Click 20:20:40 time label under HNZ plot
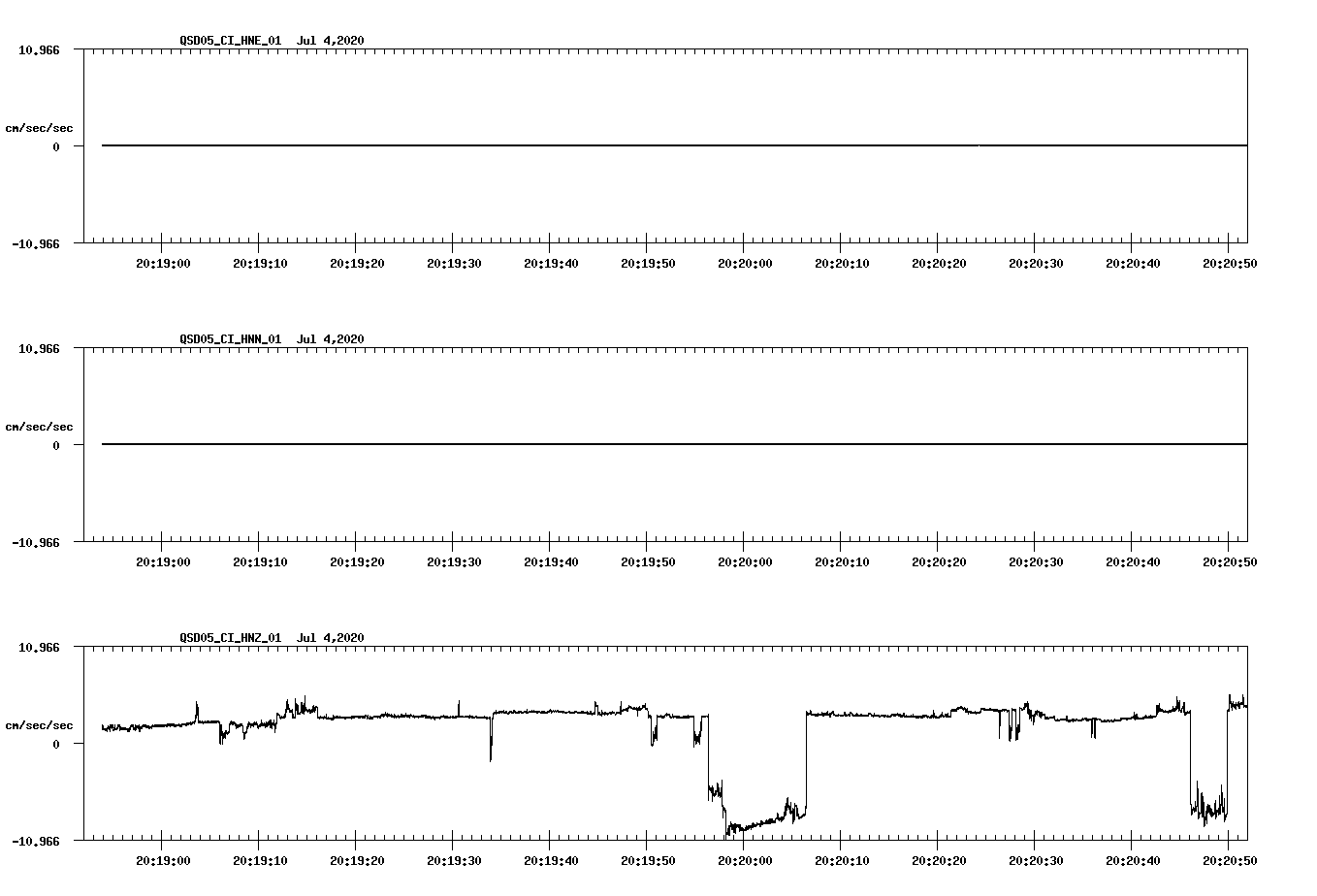This screenshot has width=1317, height=896. click(1132, 860)
